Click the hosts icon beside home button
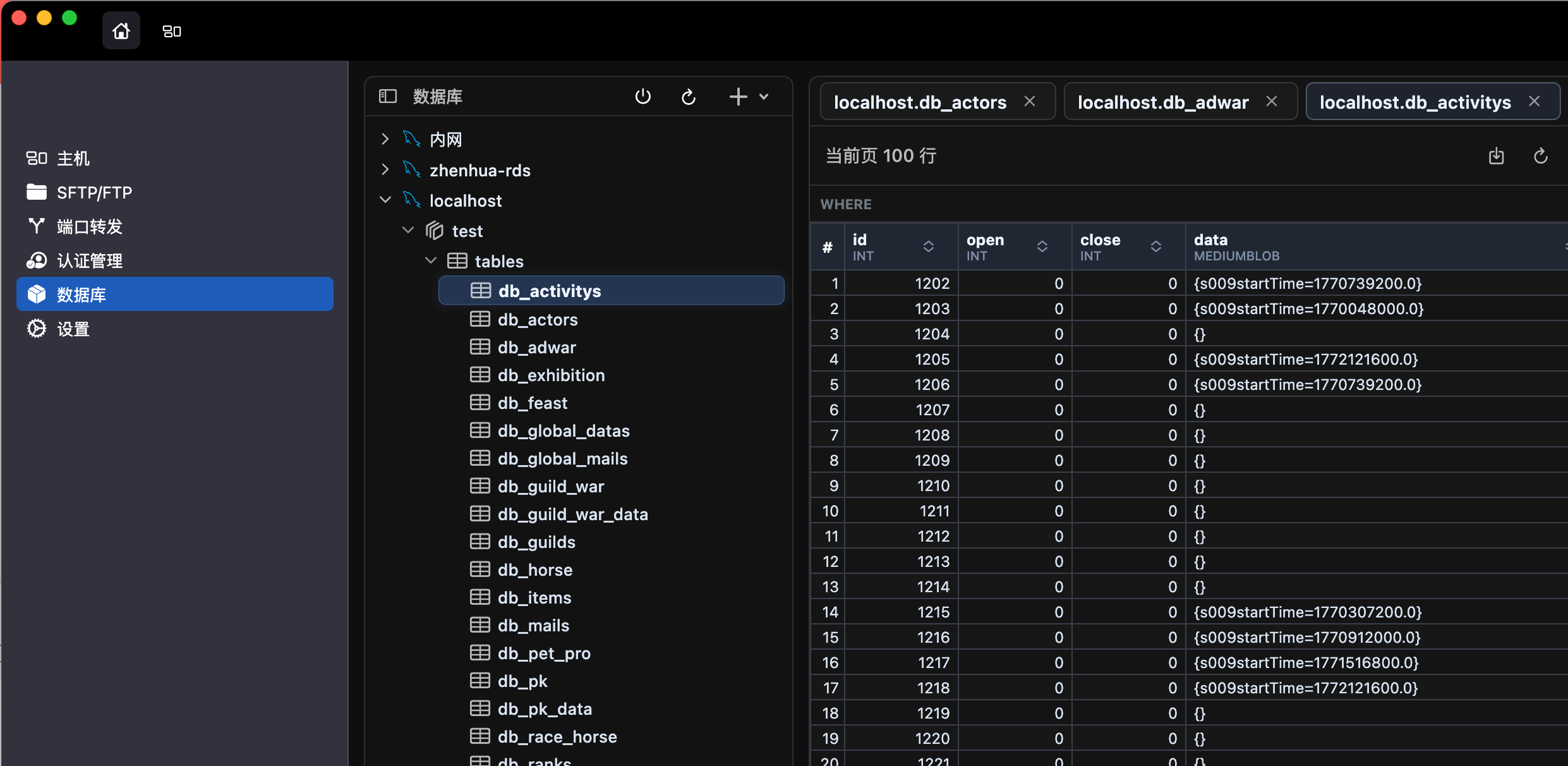 (172, 31)
